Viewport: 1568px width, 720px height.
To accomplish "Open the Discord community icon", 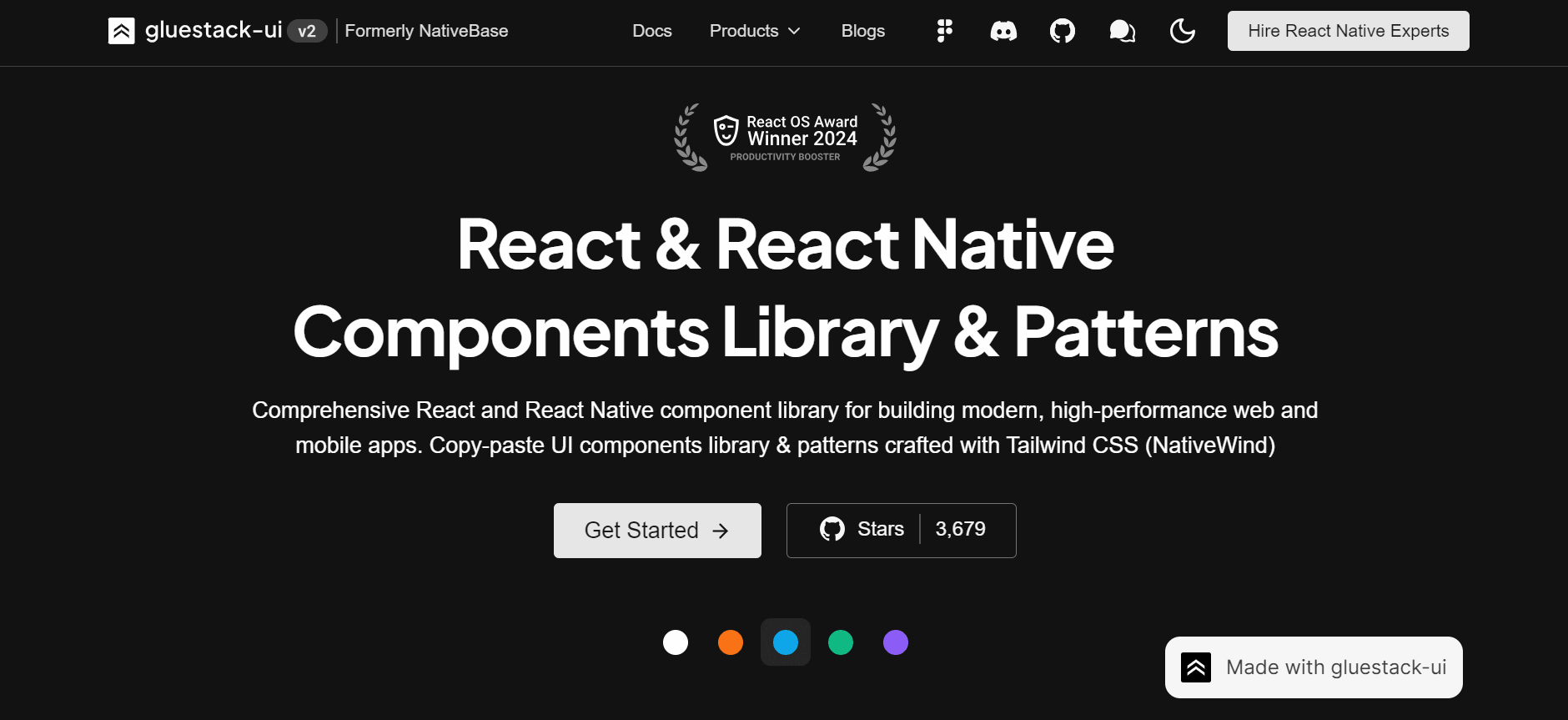I will tap(1003, 32).
